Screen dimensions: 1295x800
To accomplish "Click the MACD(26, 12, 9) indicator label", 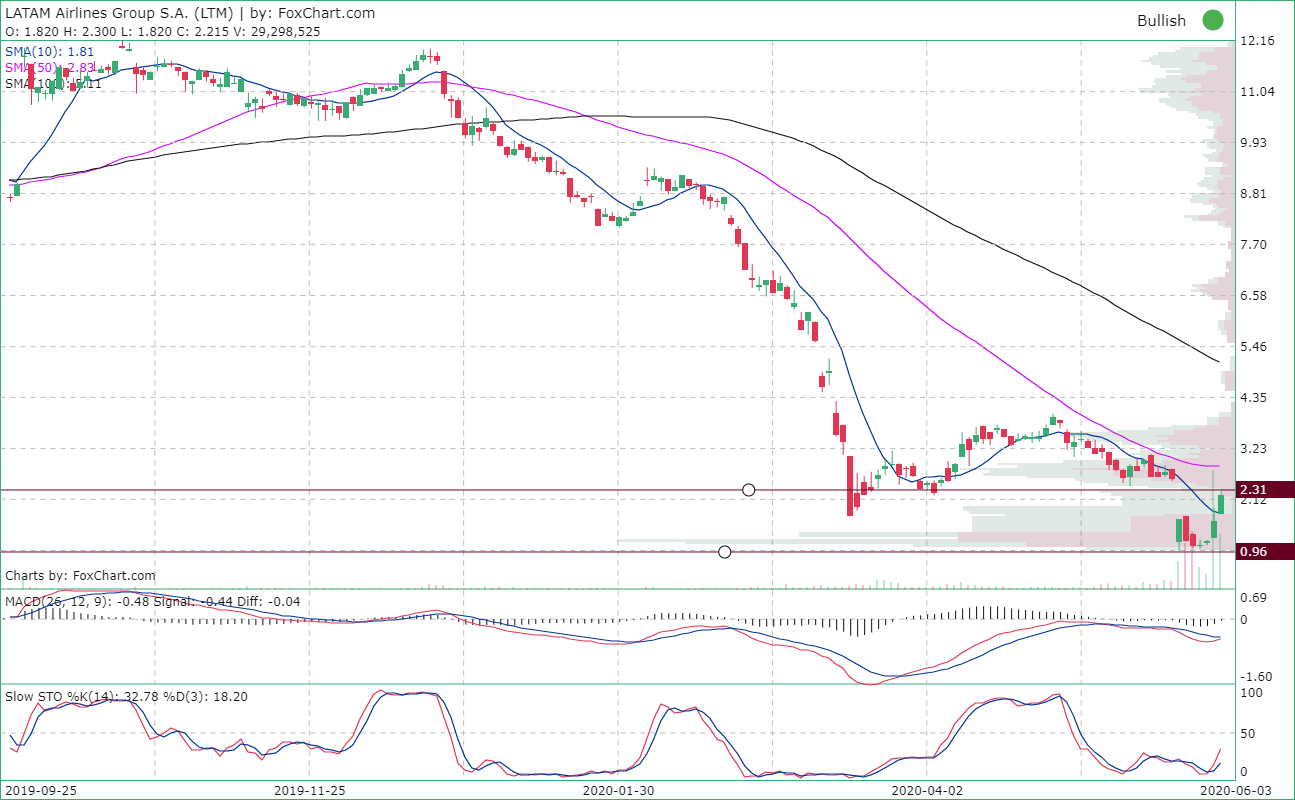I will 153,601.
